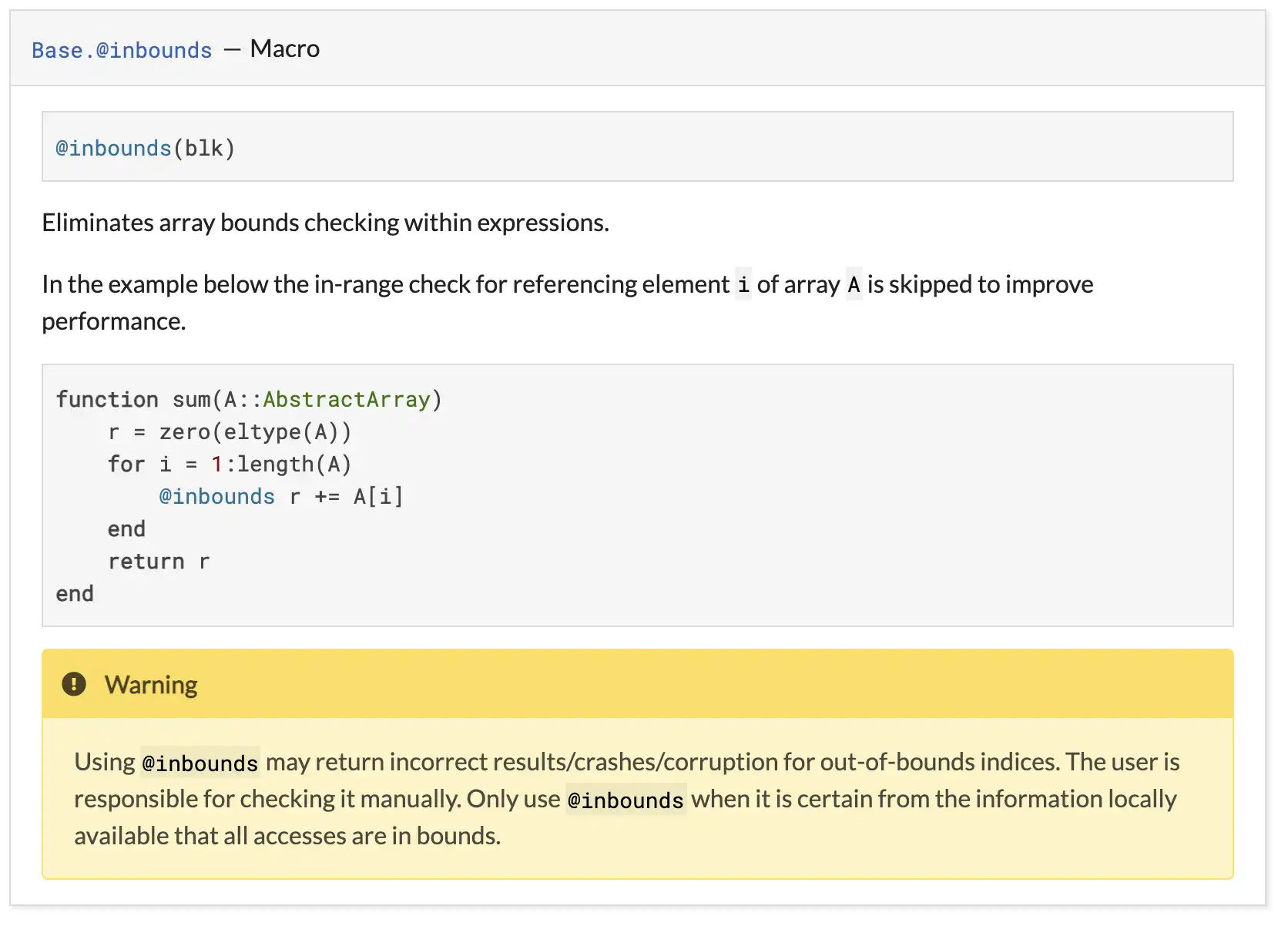This screenshot has width=1288, height=926.
Task: Click first inline @inbounds in warning text
Action: click(x=200, y=763)
